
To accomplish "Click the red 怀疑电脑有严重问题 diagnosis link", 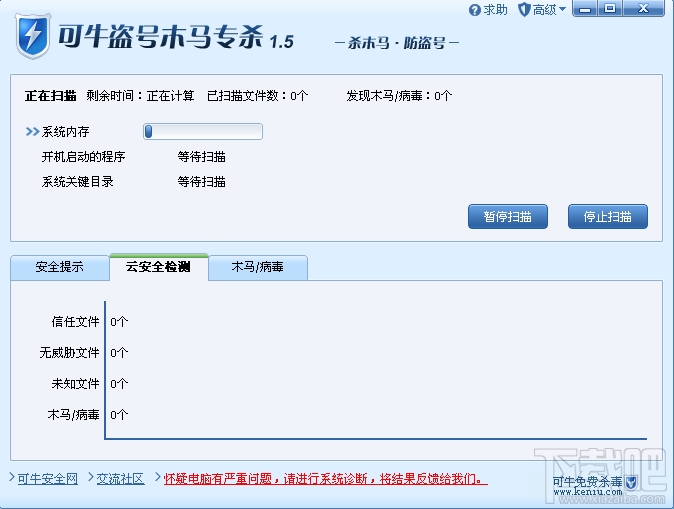I will click(325, 478).
